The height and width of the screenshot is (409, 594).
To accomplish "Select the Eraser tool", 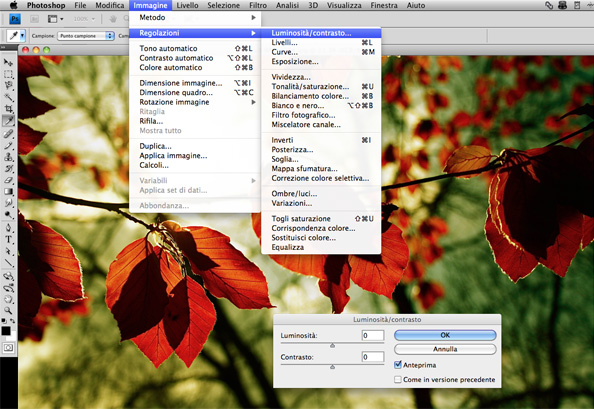I will (8, 180).
